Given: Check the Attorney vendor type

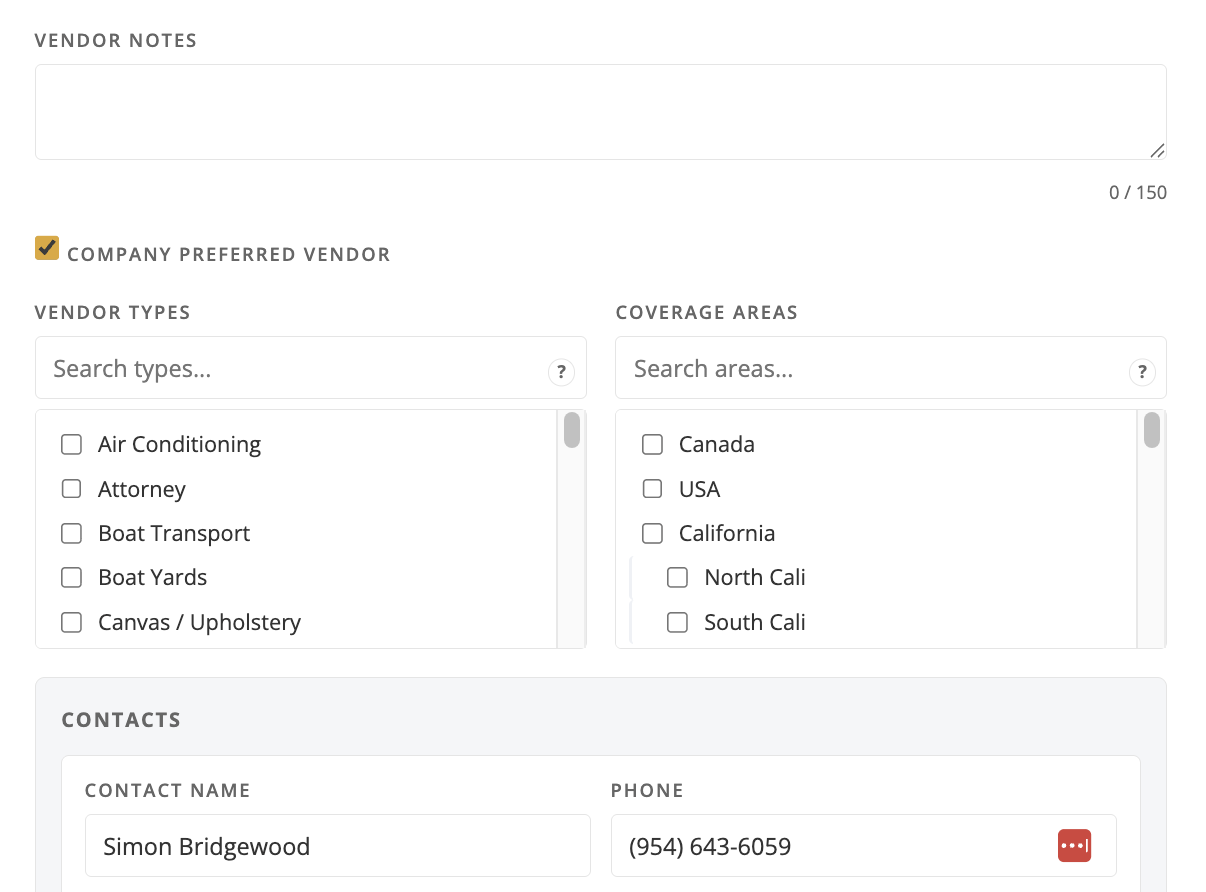Looking at the screenshot, I should point(71,489).
